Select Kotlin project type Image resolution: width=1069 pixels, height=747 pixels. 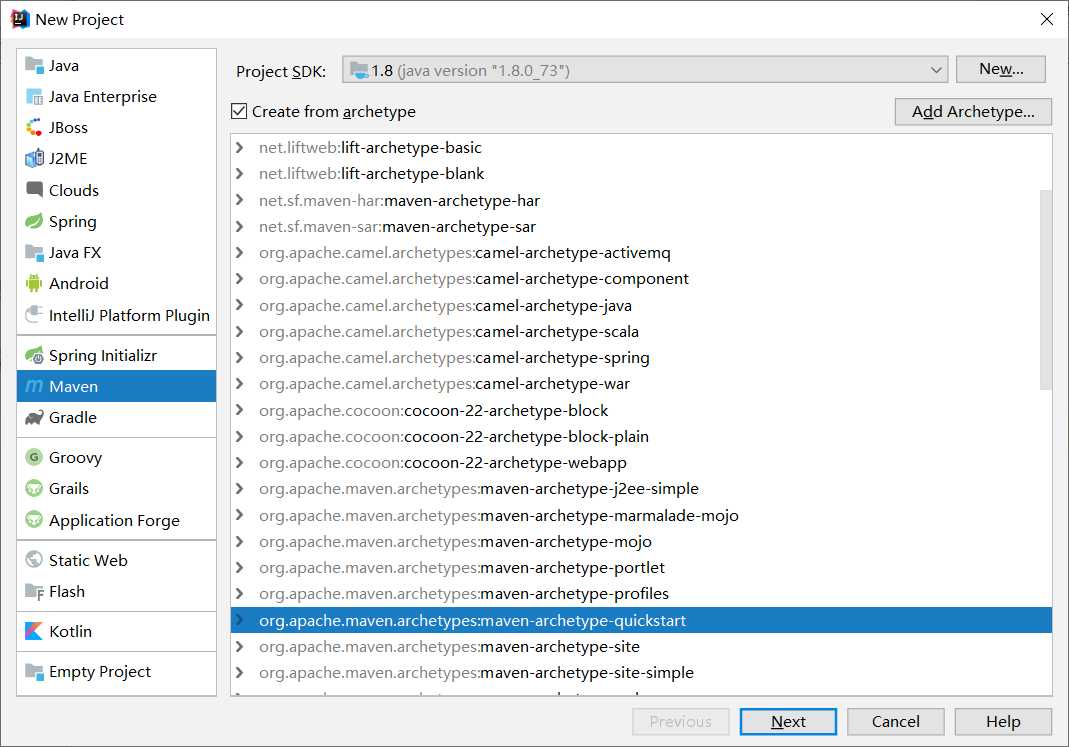116,631
